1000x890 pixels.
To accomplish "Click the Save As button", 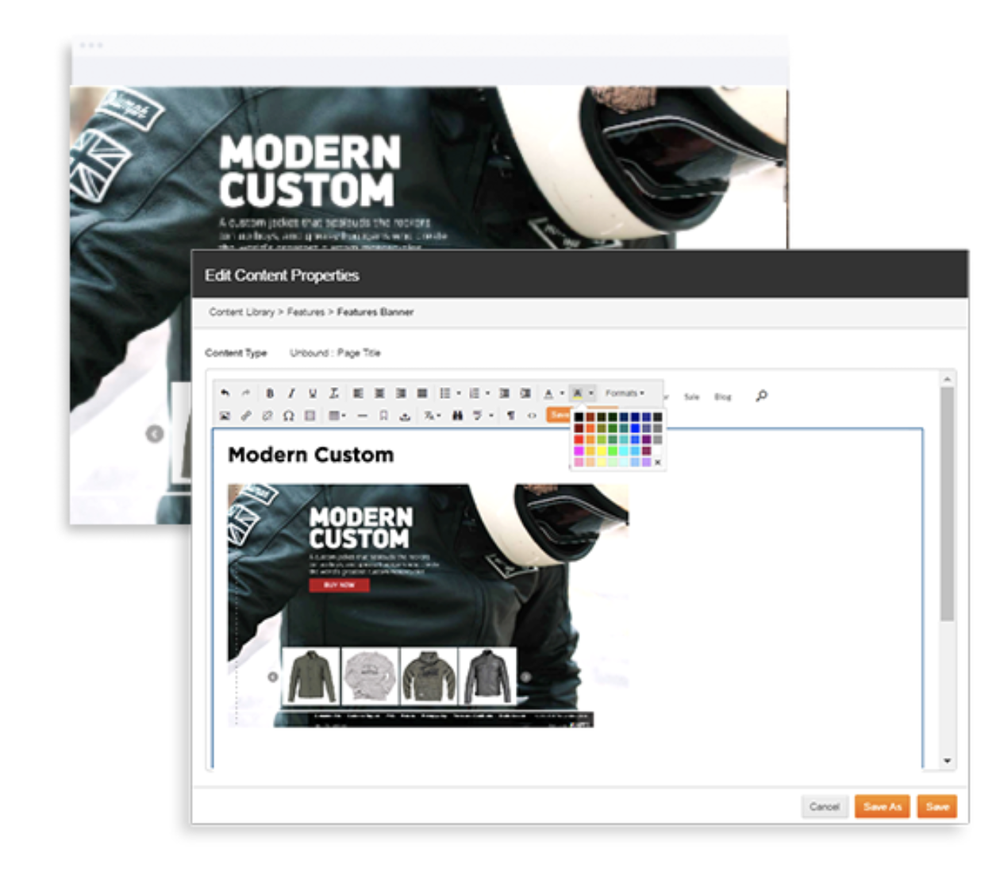I will point(882,806).
